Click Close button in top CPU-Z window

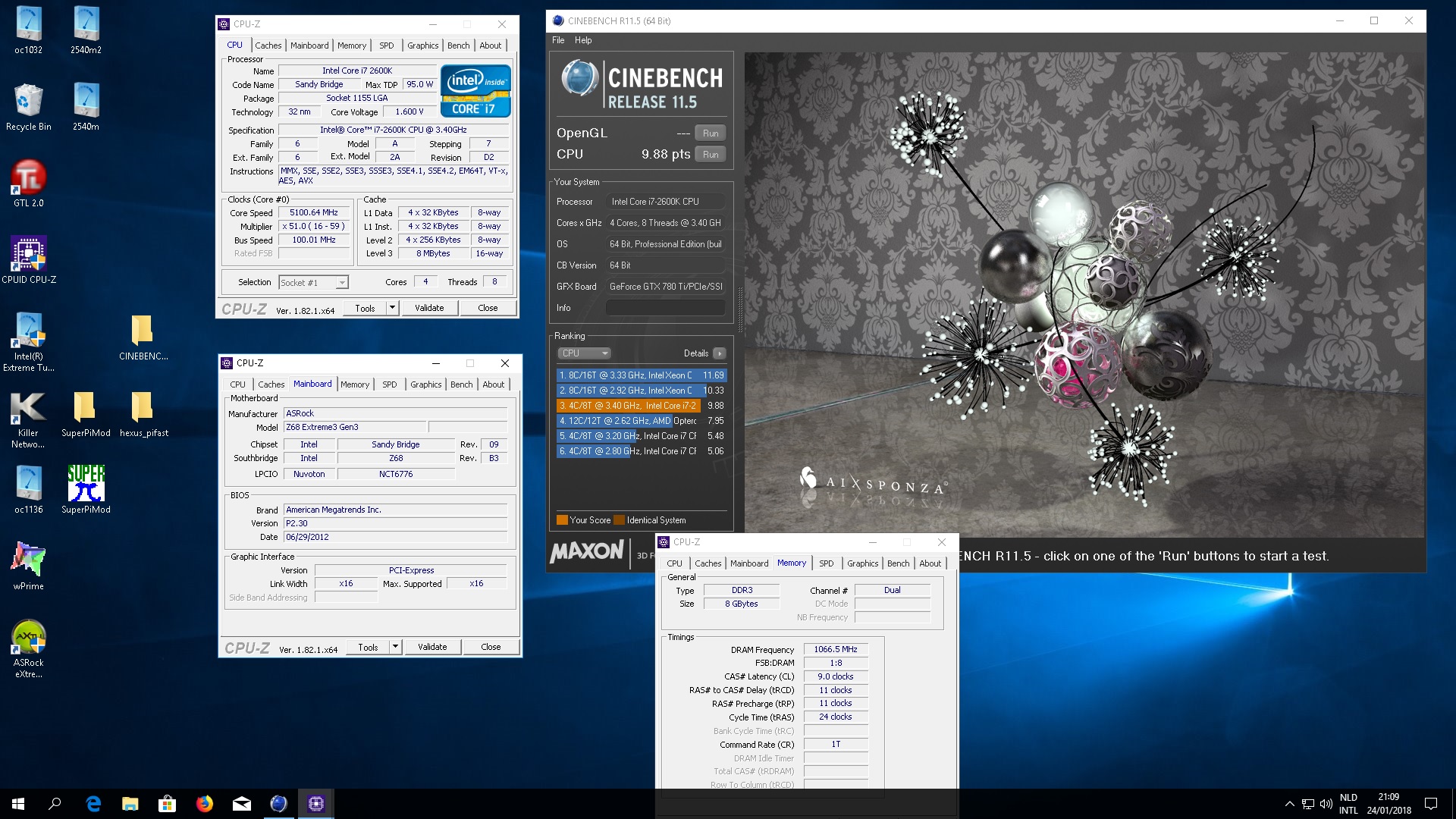point(488,308)
